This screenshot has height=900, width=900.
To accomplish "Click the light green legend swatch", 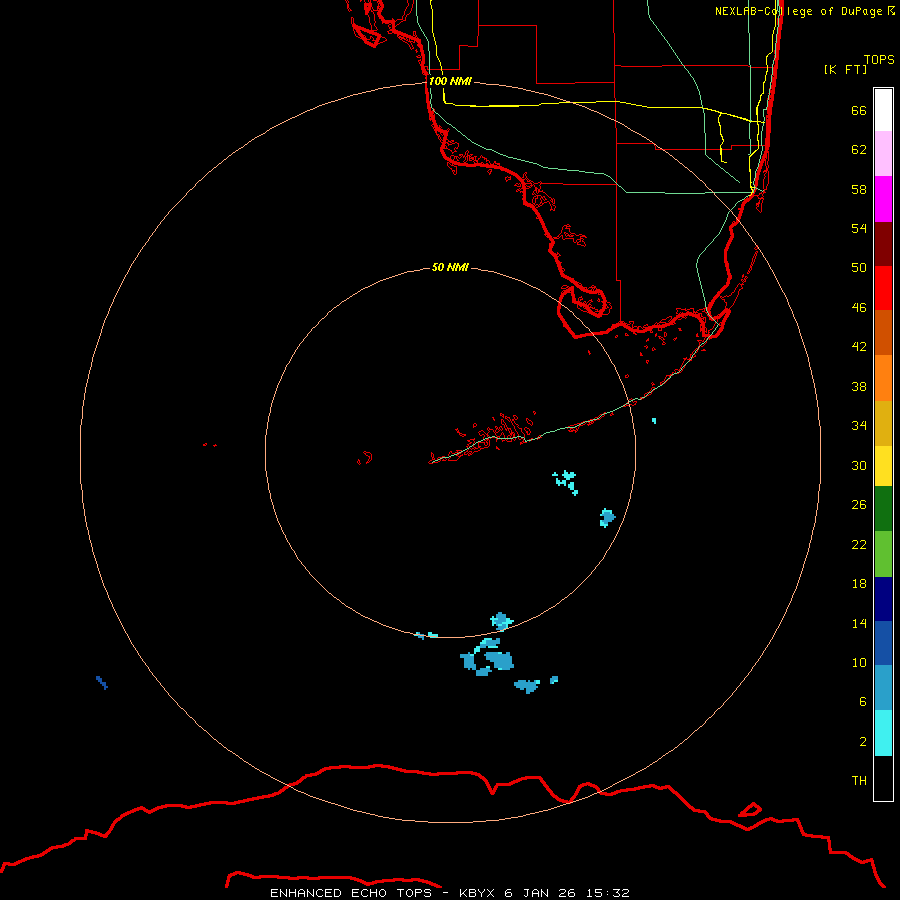I will 883,554.
